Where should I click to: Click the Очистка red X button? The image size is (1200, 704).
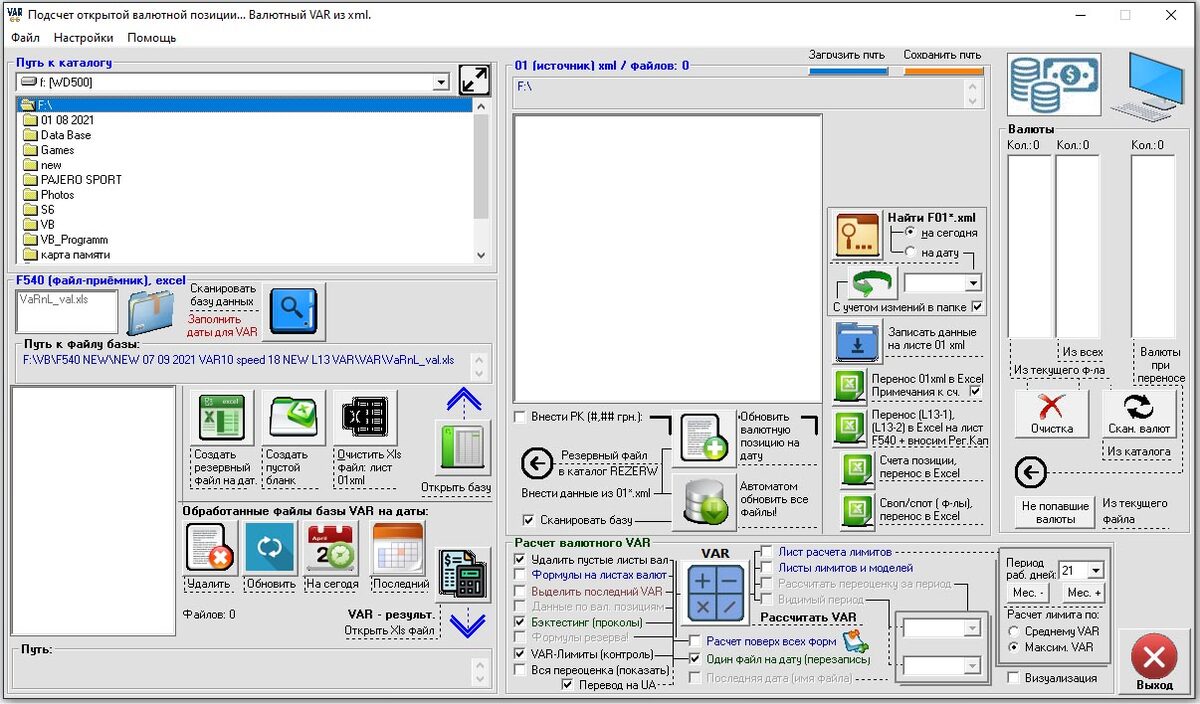coord(1051,414)
